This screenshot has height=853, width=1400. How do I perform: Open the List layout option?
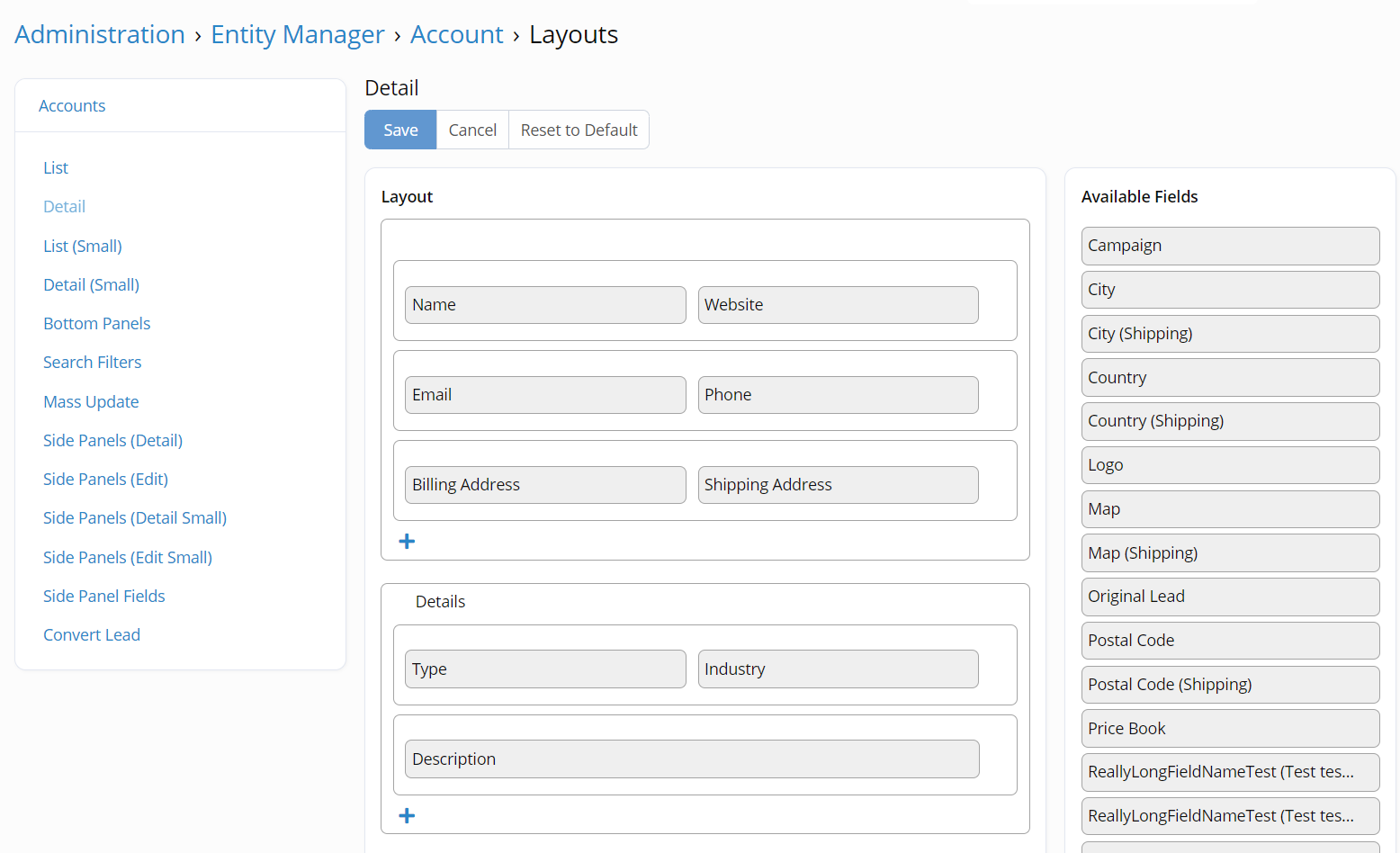tap(56, 167)
